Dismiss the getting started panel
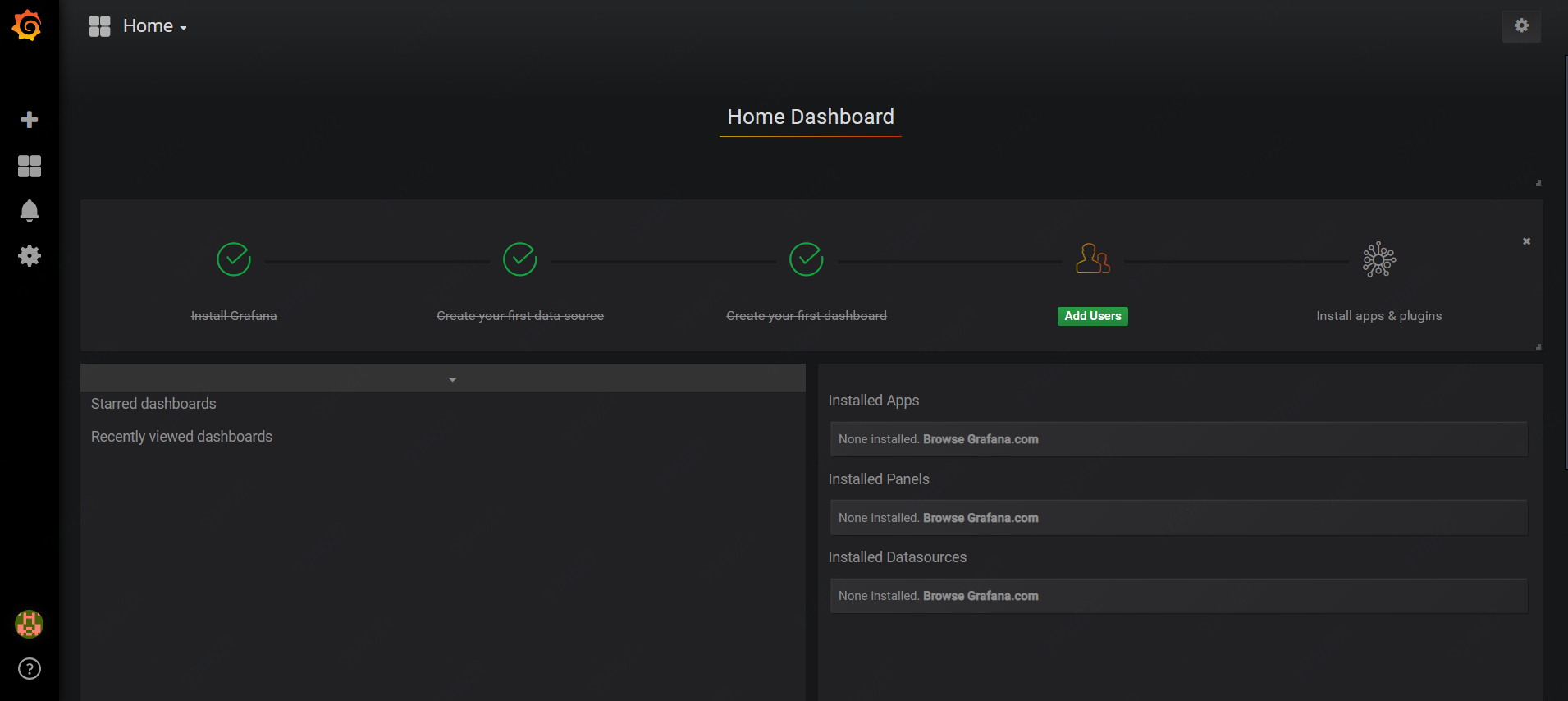1568x701 pixels. (1527, 241)
